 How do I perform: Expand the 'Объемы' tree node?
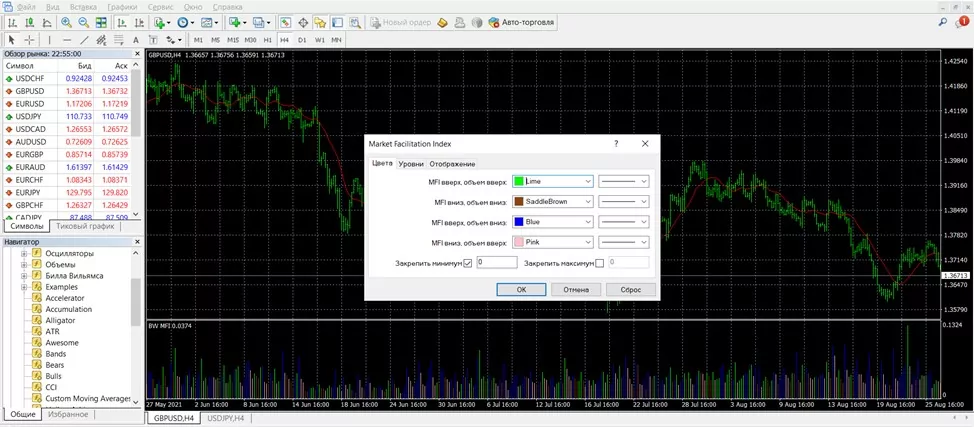pos(24,265)
